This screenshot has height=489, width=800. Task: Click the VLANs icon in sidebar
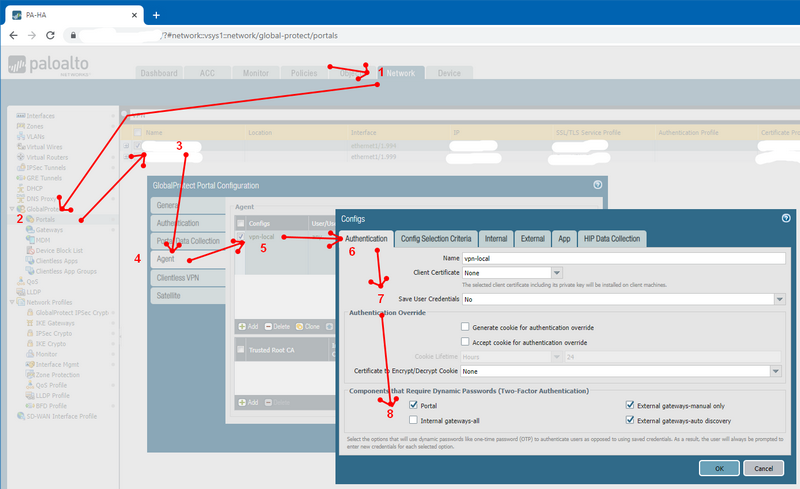click(x=21, y=136)
